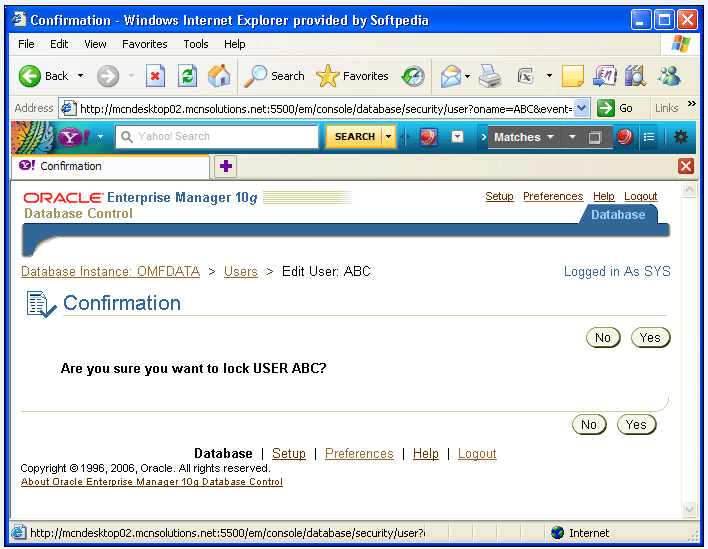708x549 pixels.
Task: Click the footer Preferences link
Action: pos(359,453)
